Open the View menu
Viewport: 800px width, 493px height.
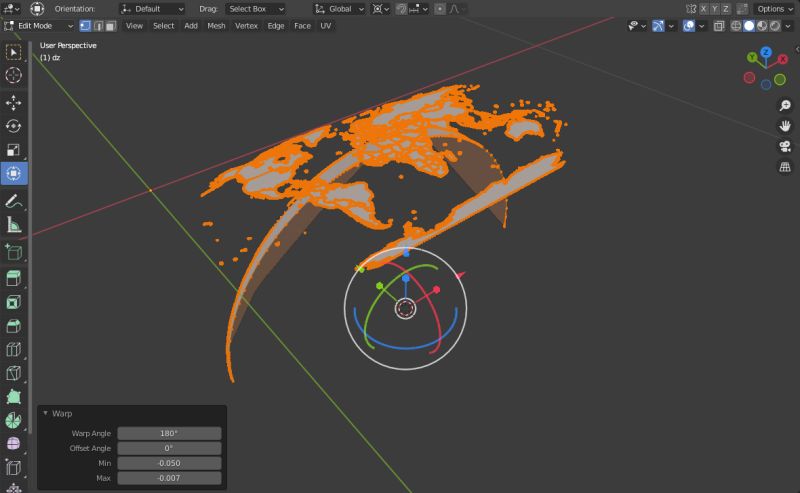pyautogui.click(x=134, y=26)
